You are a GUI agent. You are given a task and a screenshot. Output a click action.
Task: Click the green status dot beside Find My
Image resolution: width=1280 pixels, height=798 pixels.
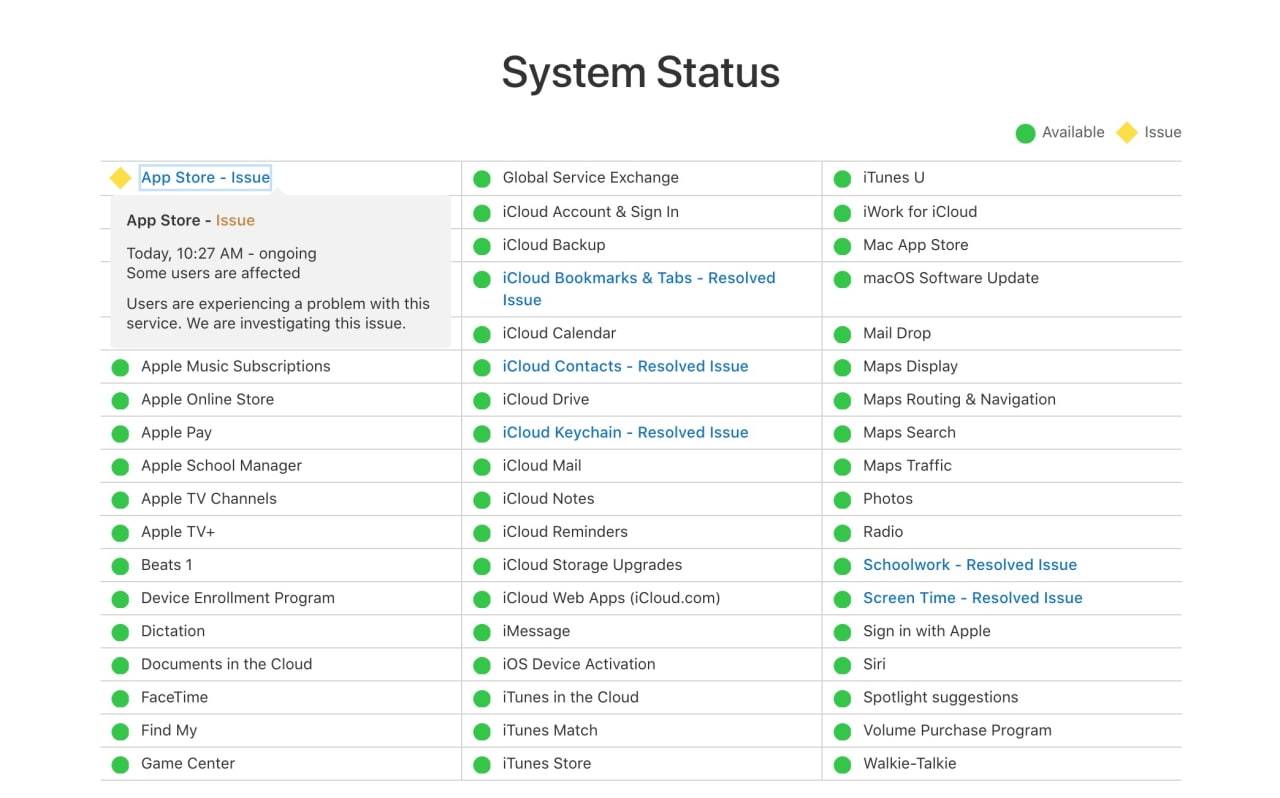[x=120, y=732]
